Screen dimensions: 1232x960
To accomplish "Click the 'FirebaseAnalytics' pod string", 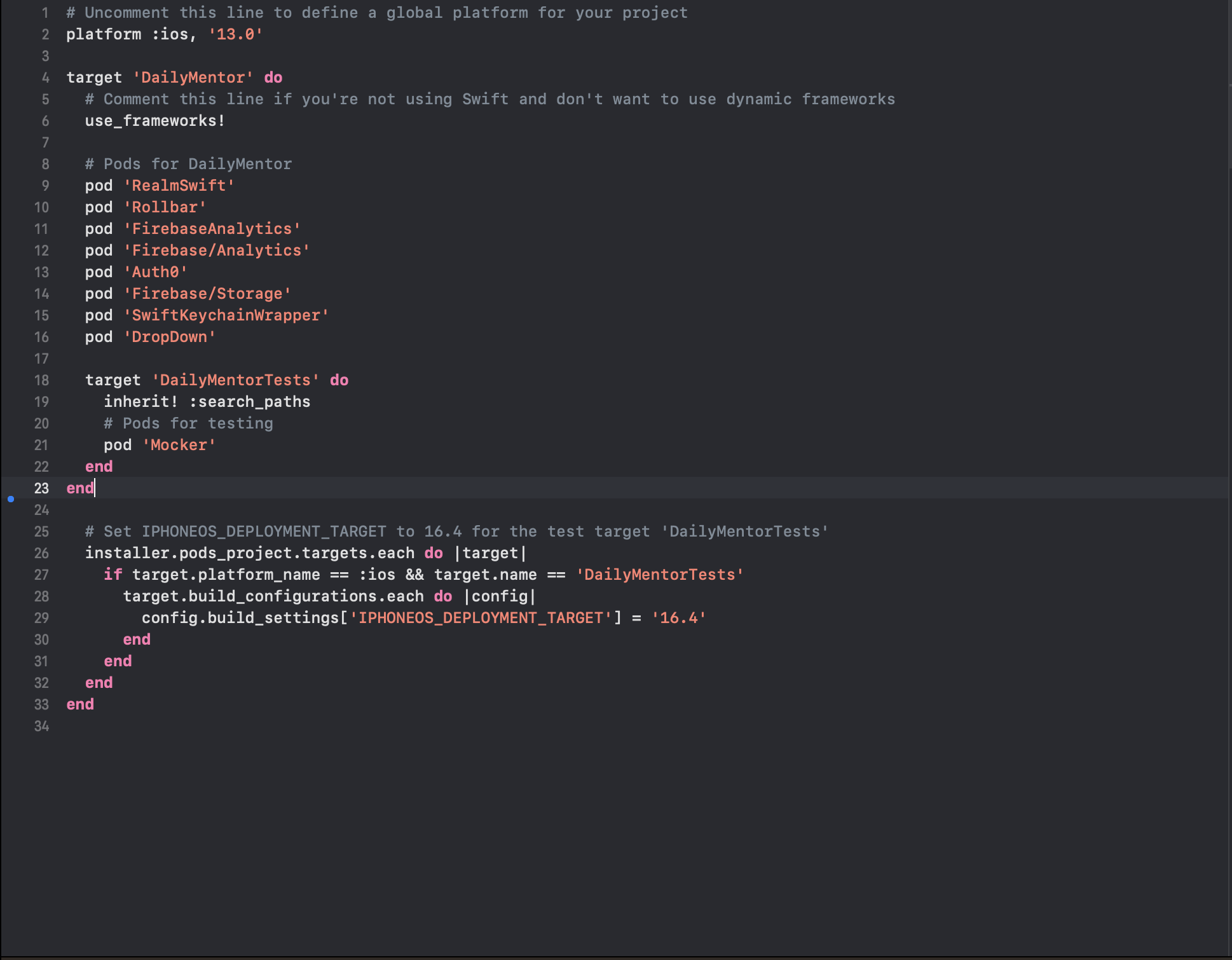I will coord(212,229).
